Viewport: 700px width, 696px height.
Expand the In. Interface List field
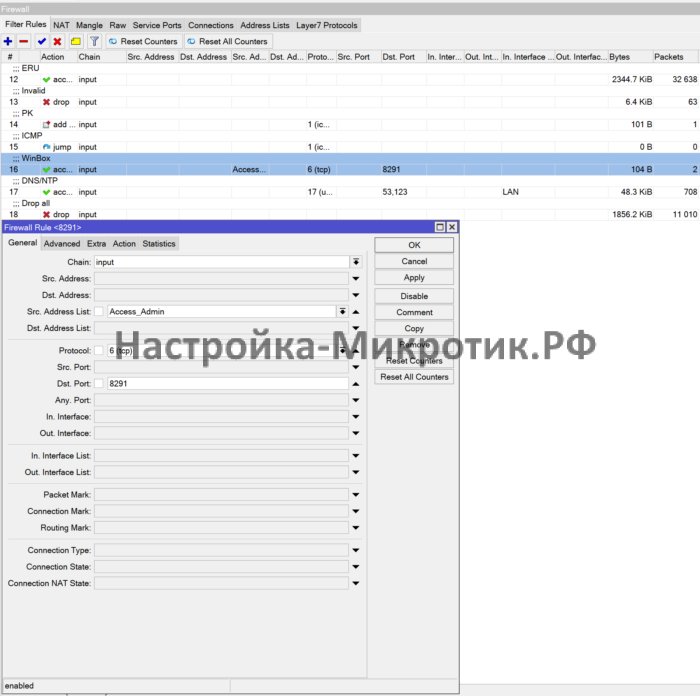point(356,456)
